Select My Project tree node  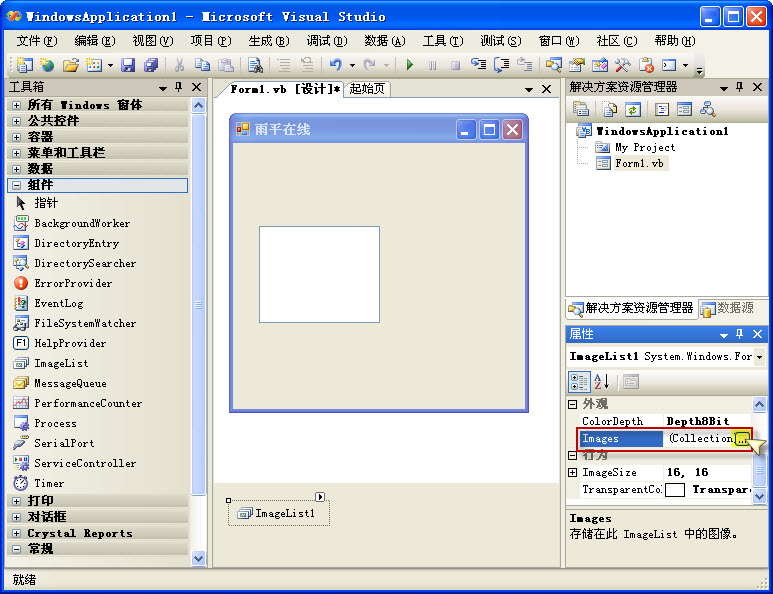(x=636, y=147)
